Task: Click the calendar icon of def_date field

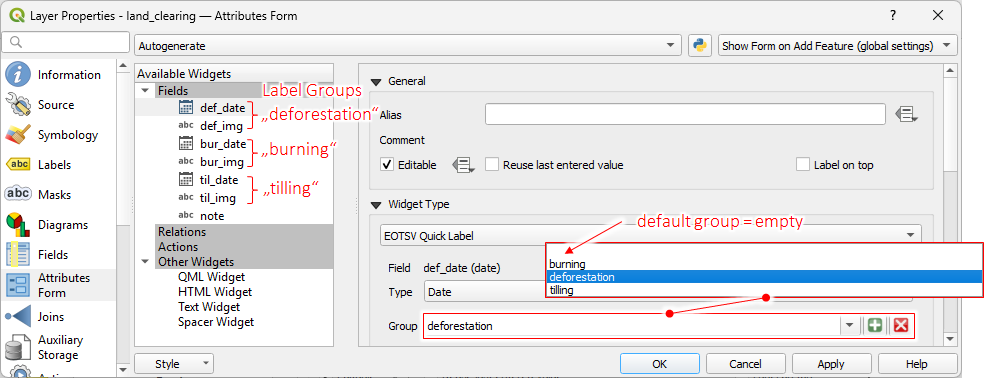Action: [186, 108]
